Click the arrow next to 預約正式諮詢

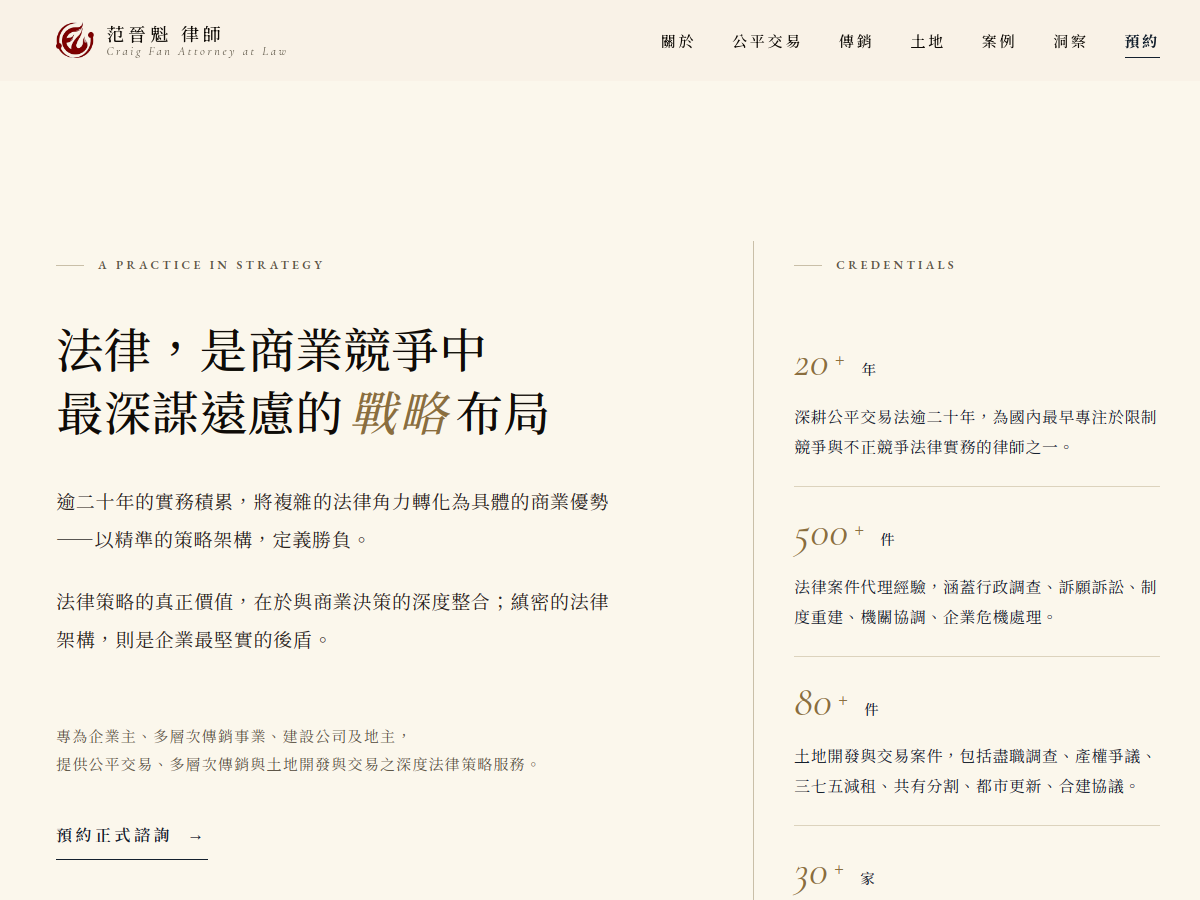(x=196, y=836)
